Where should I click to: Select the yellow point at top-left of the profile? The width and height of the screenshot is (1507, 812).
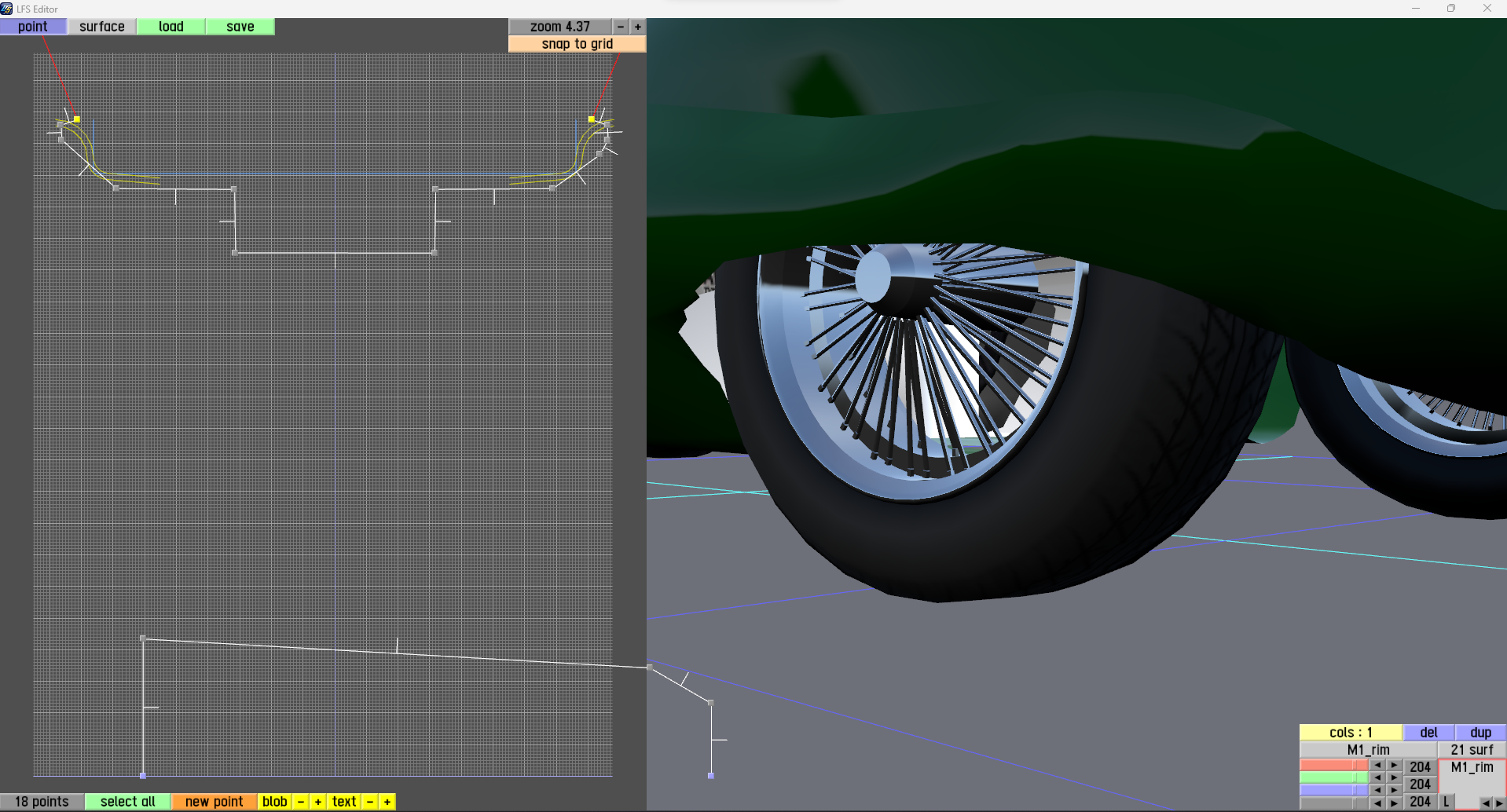pos(77,119)
